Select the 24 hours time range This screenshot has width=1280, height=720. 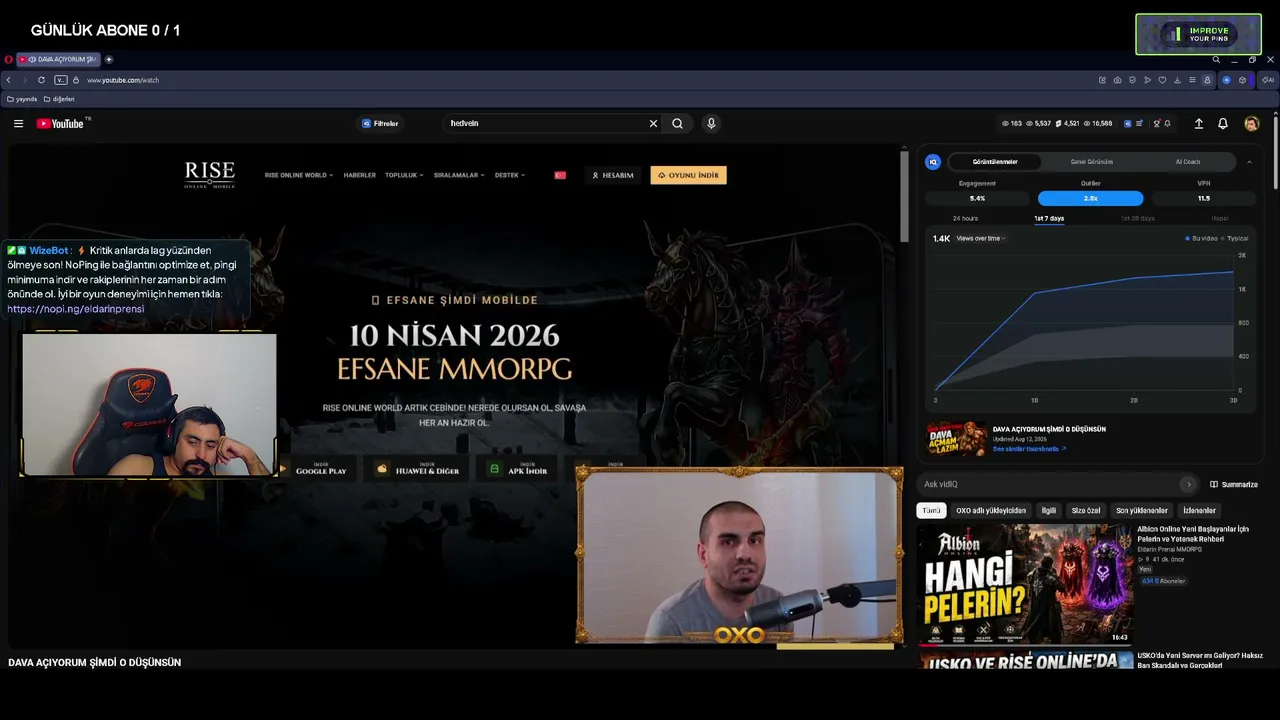[965, 218]
